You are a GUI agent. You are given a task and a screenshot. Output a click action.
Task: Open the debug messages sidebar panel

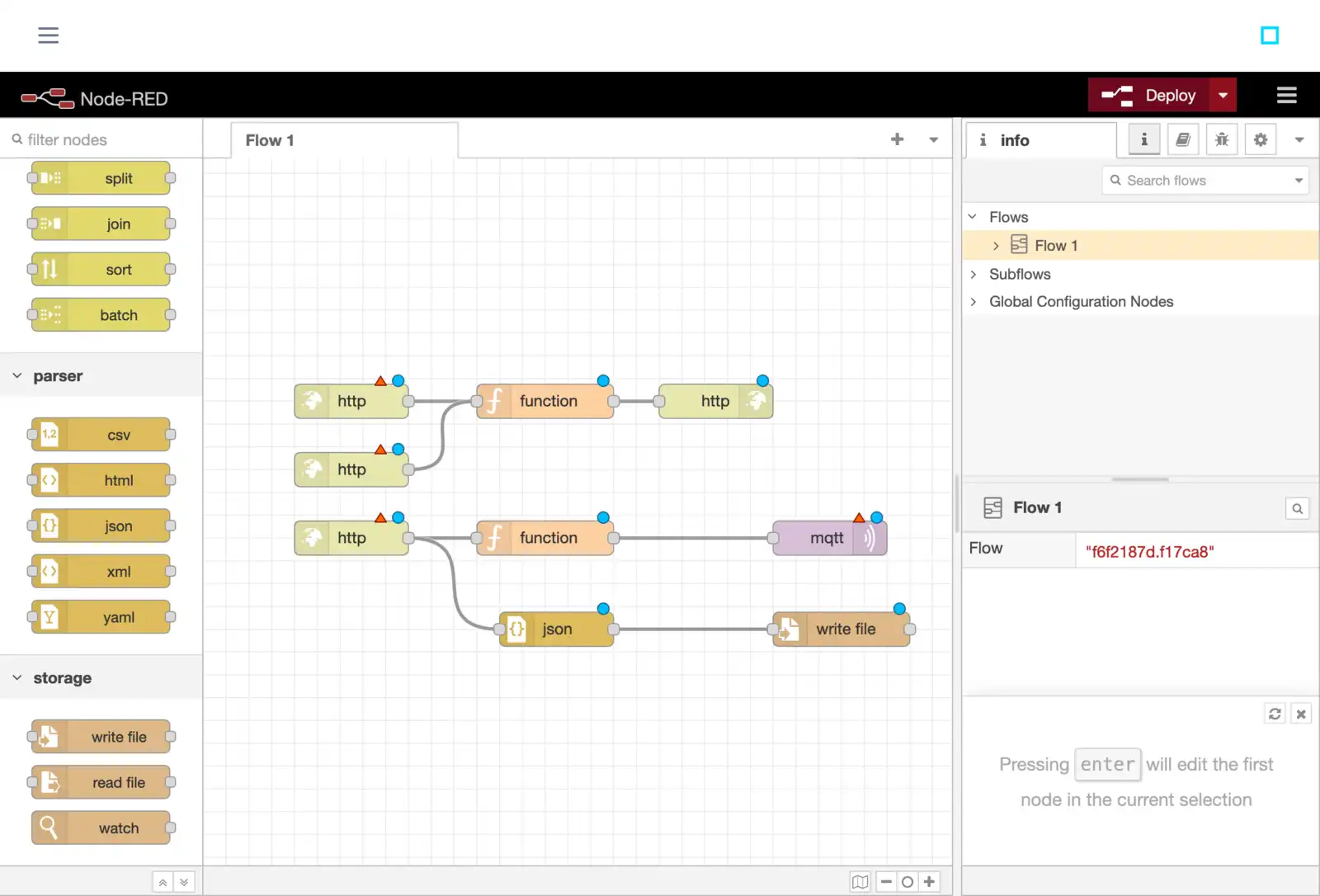pyautogui.click(x=1222, y=139)
